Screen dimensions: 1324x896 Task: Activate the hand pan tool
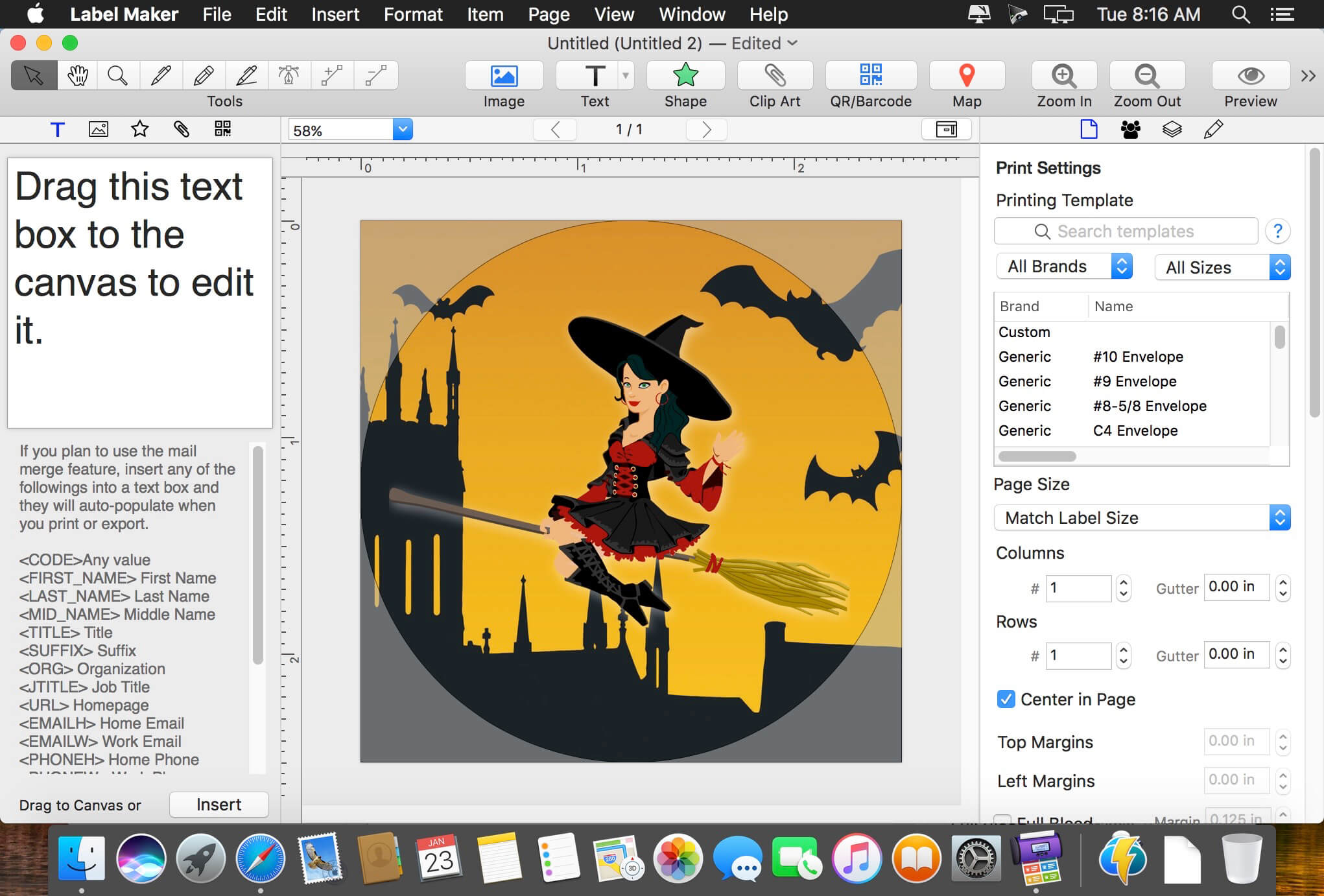coord(77,76)
